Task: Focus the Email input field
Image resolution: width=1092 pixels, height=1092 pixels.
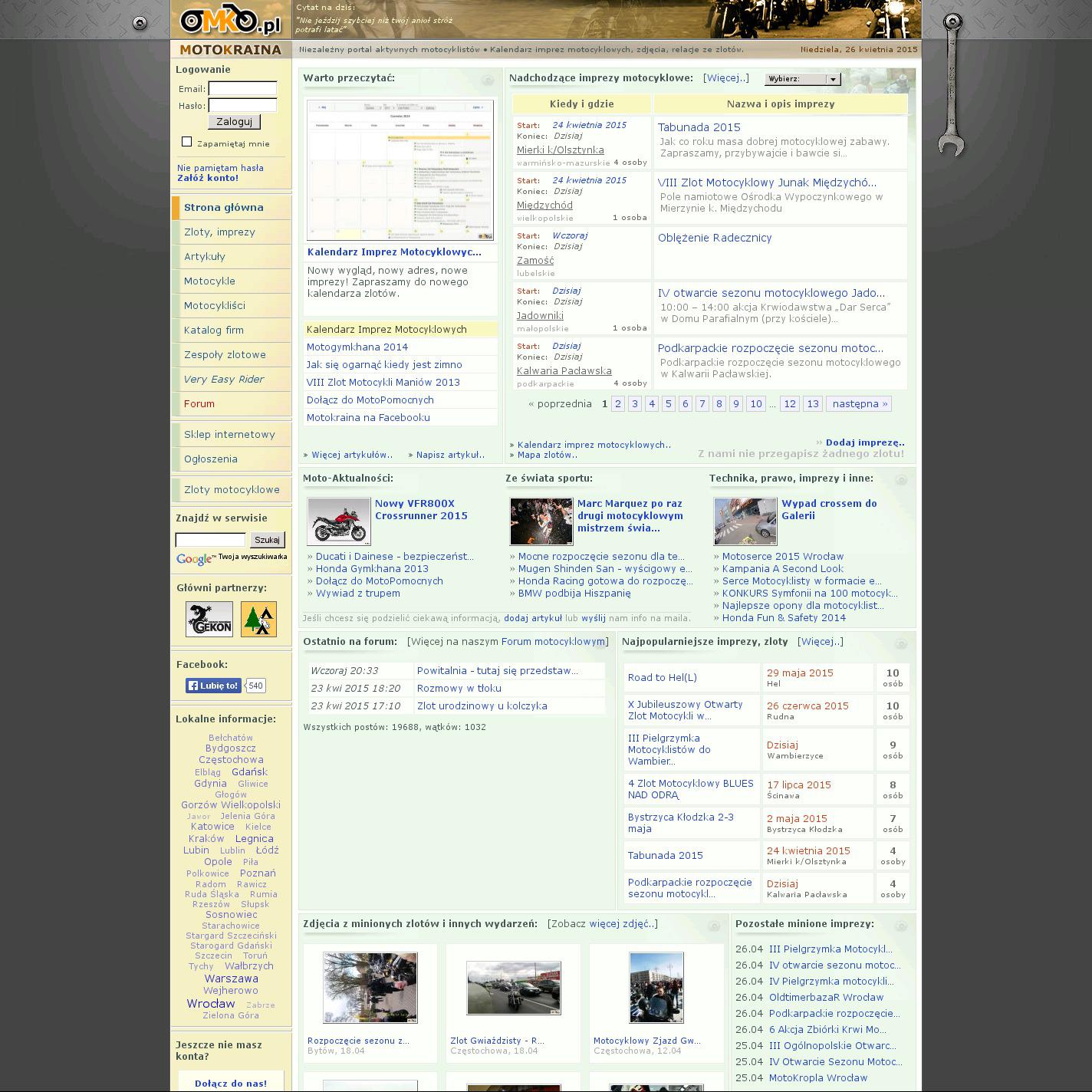Action: pyautogui.click(x=242, y=88)
